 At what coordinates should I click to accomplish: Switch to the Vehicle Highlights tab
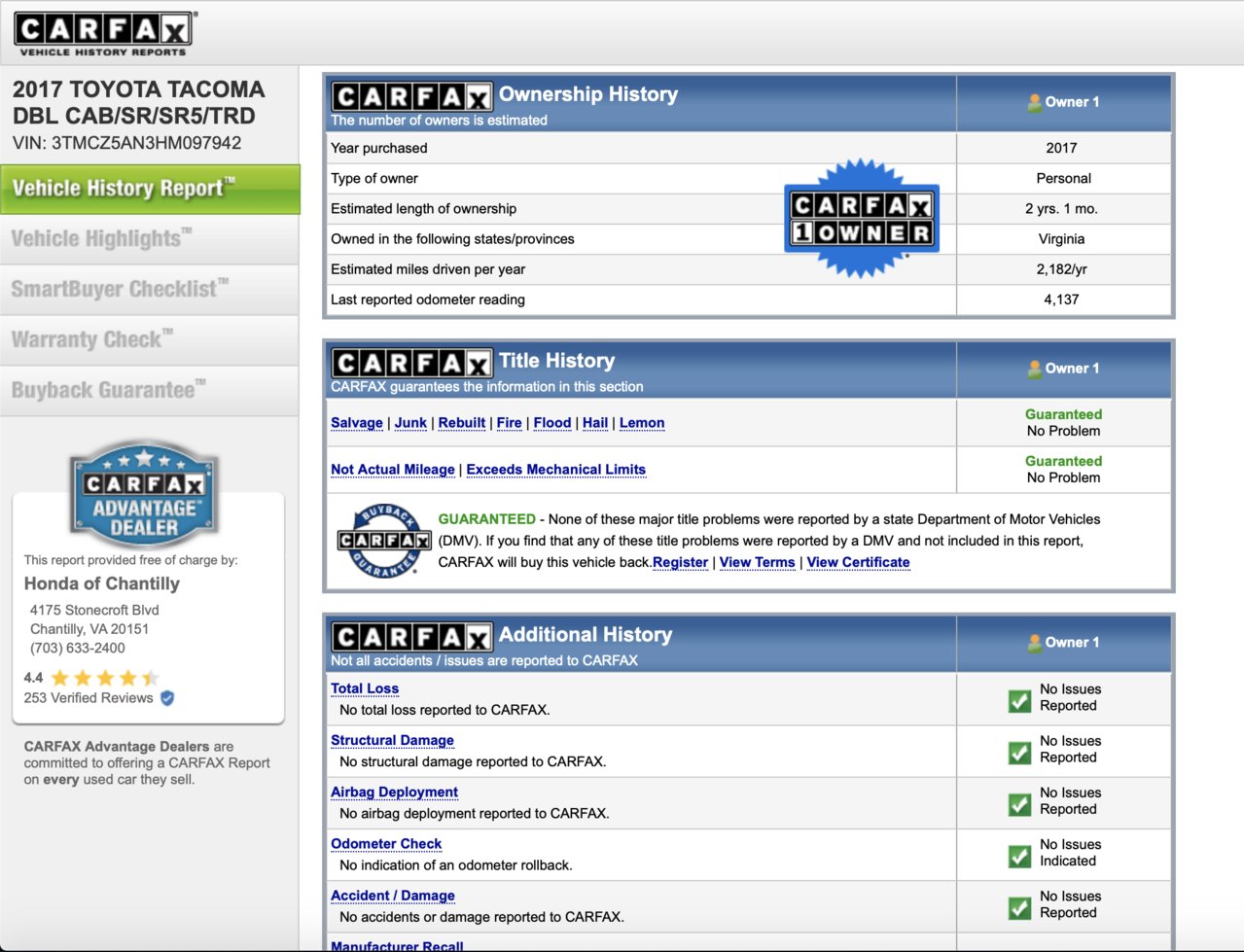click(x=150, y=239)
